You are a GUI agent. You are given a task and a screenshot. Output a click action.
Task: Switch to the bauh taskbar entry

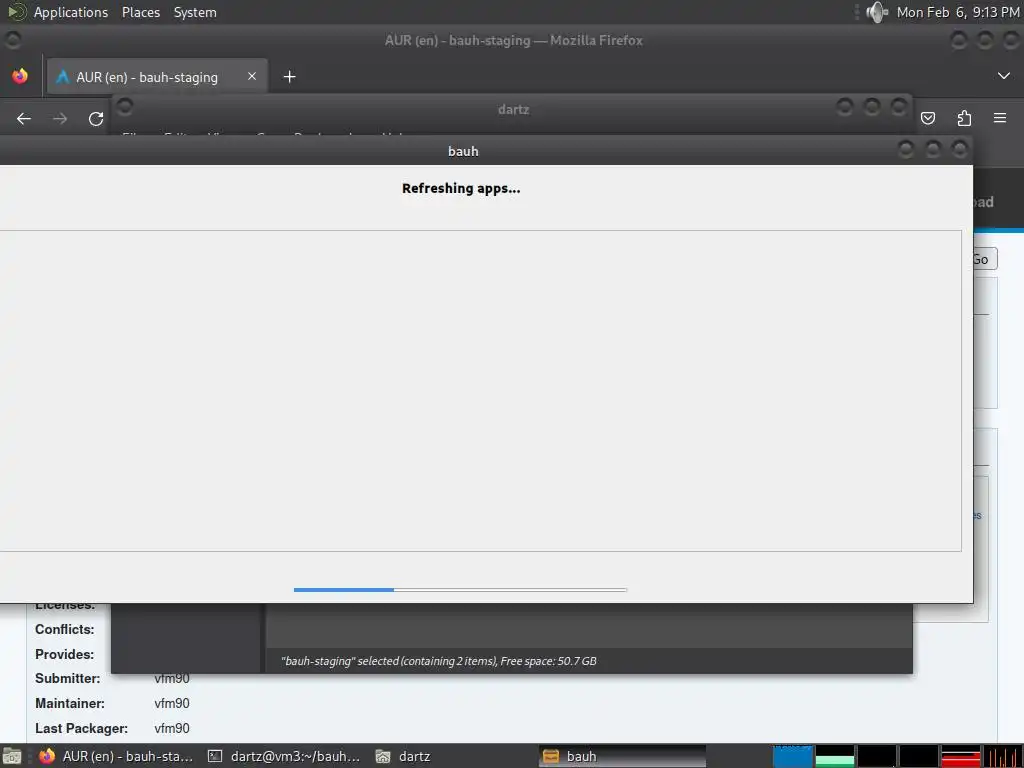[622, 756]
